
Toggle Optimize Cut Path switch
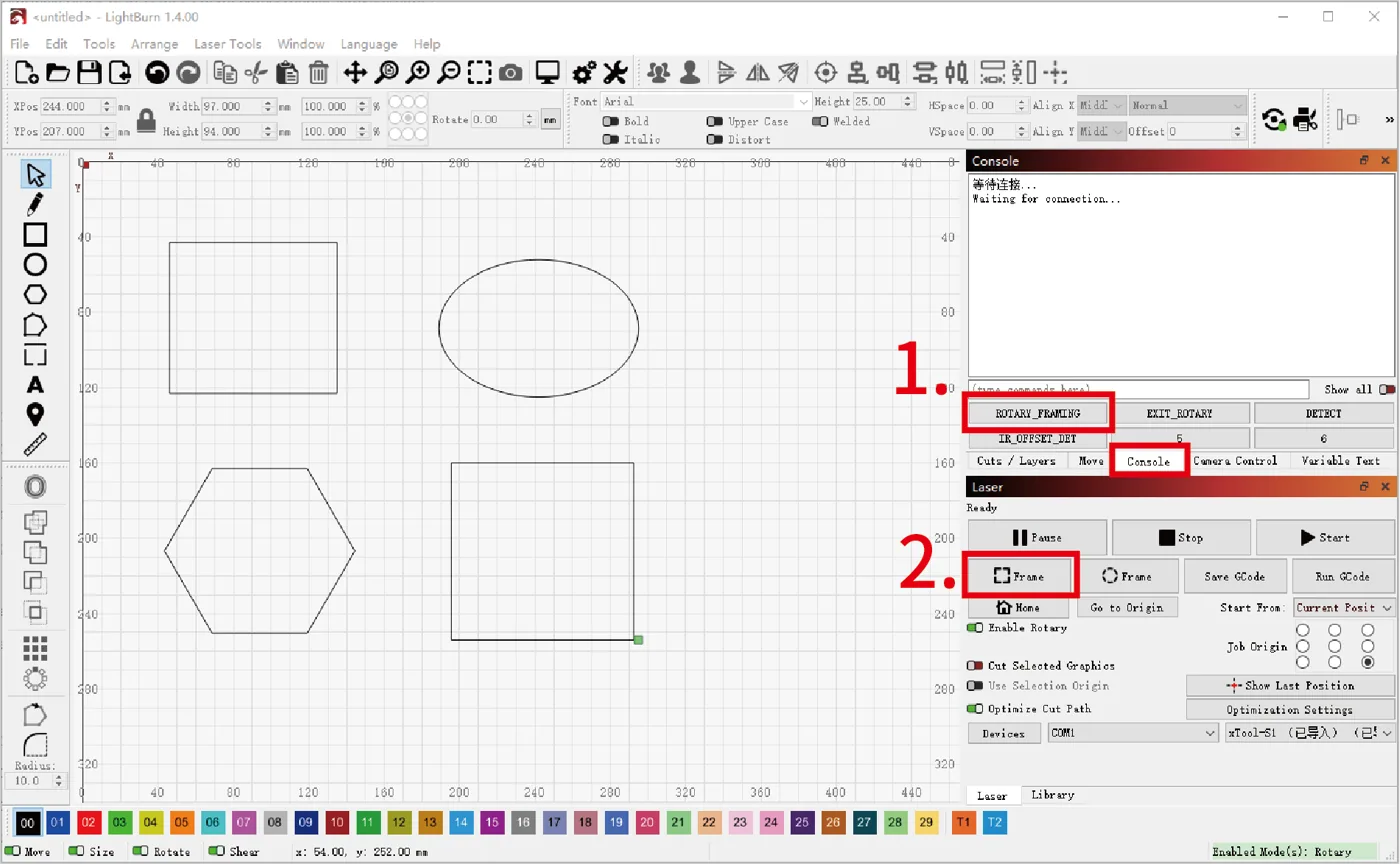point(976,709)
